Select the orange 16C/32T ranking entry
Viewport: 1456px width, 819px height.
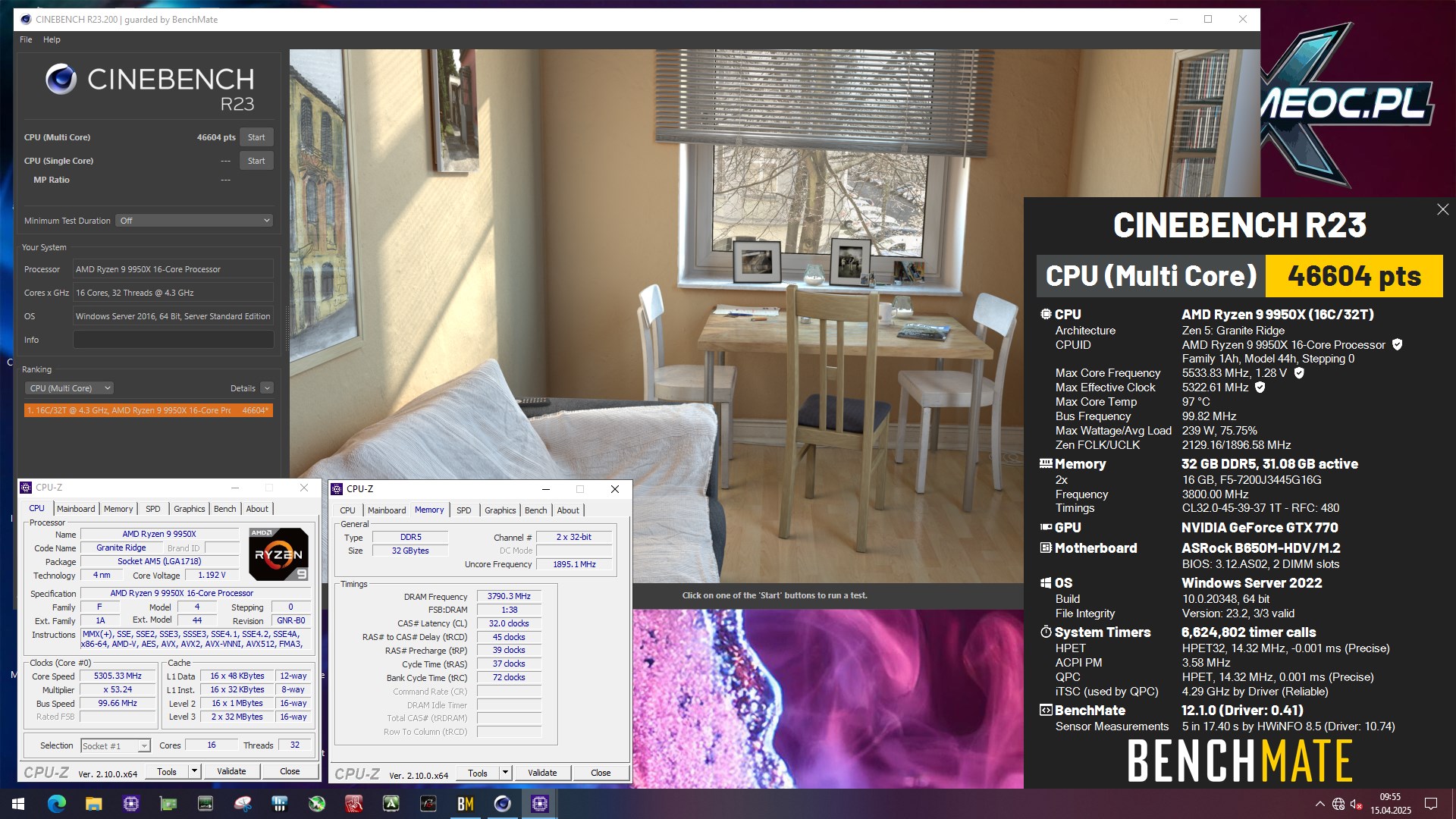click(x=149, y=410)
